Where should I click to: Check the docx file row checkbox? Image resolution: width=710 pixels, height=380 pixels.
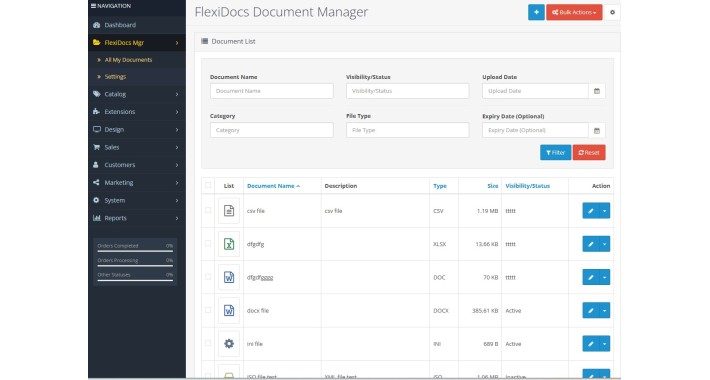(x=208, y=310)
